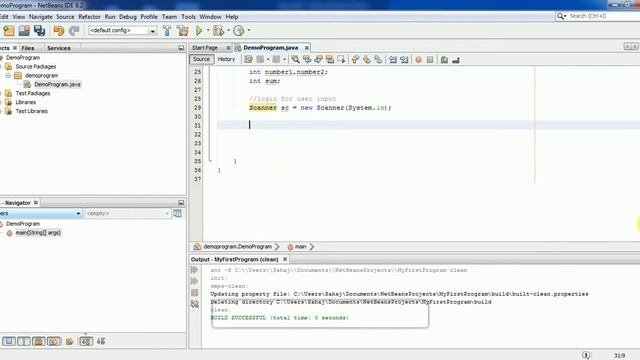The image size is (640, 360).
Task: Open the Tools menu
Action: coord(188,17)
